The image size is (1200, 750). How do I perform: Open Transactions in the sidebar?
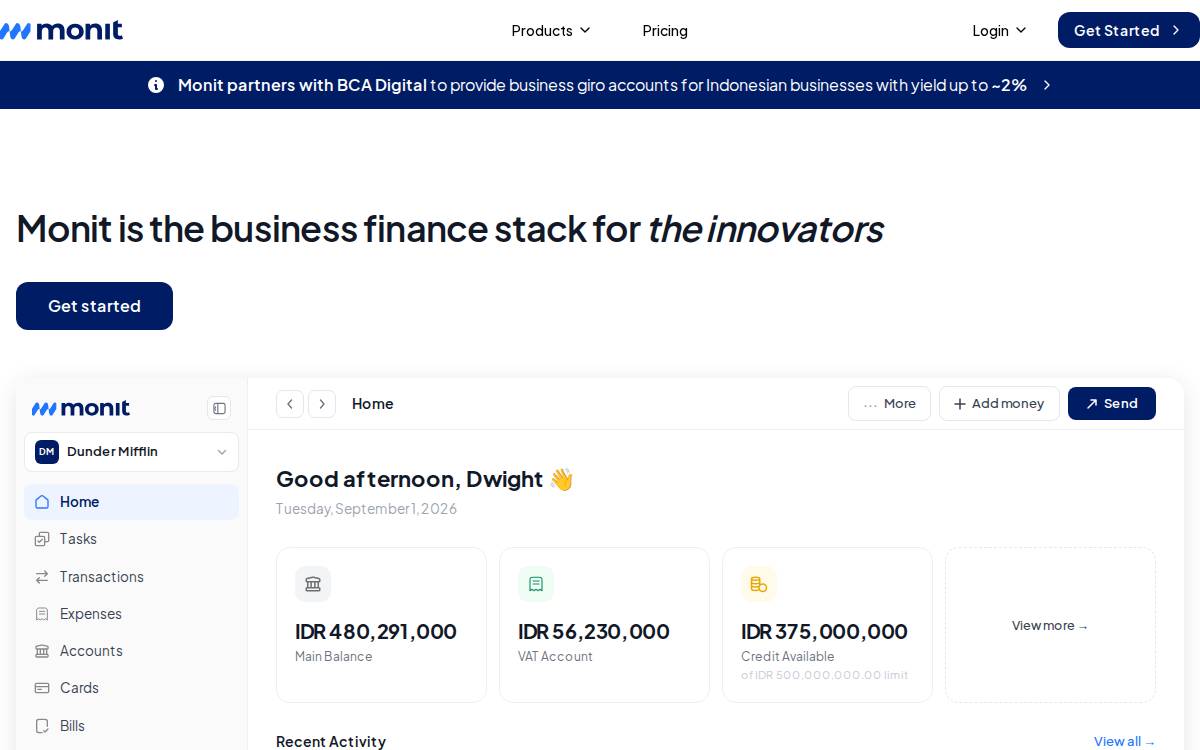131,577
